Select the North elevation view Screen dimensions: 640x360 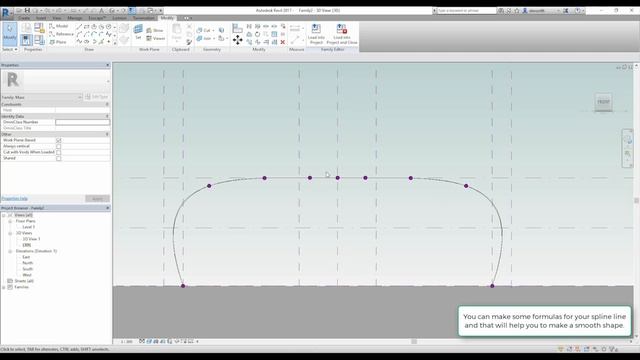tap(27, 263)
